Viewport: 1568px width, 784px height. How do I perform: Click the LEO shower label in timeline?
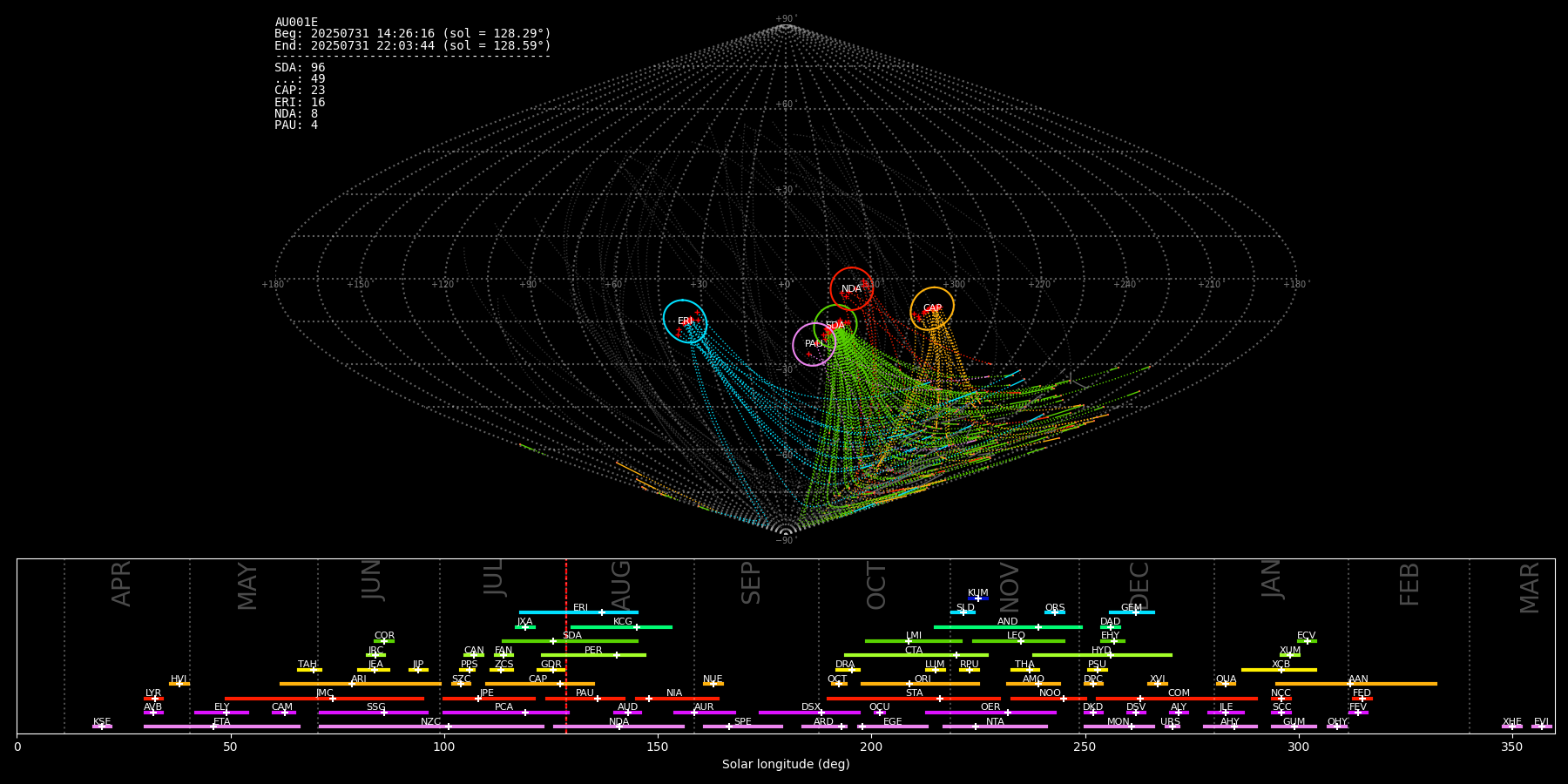pos(1016,636)
